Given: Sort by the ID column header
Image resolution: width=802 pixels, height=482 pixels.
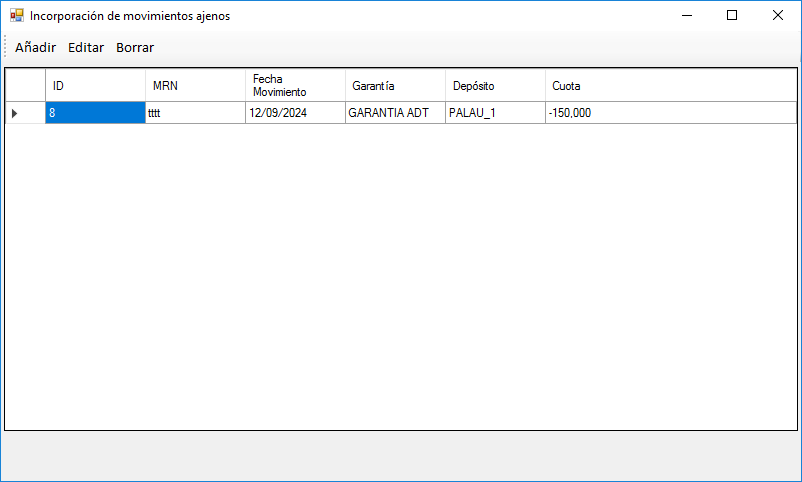Looking at the screenshot, I should point(95,85).
